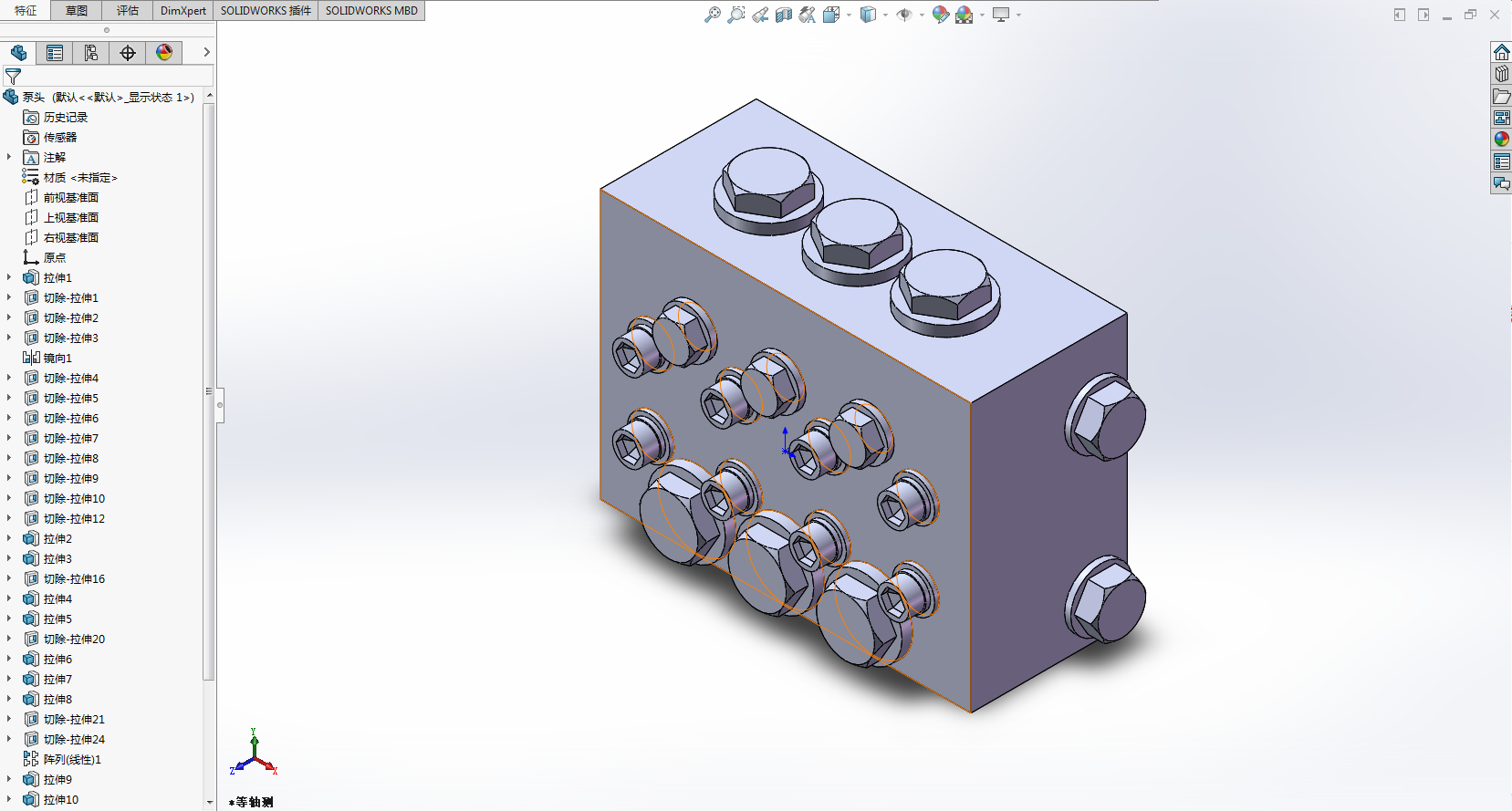Click the Display Style cube icon
1512x811 pixels.
point(868,15)
